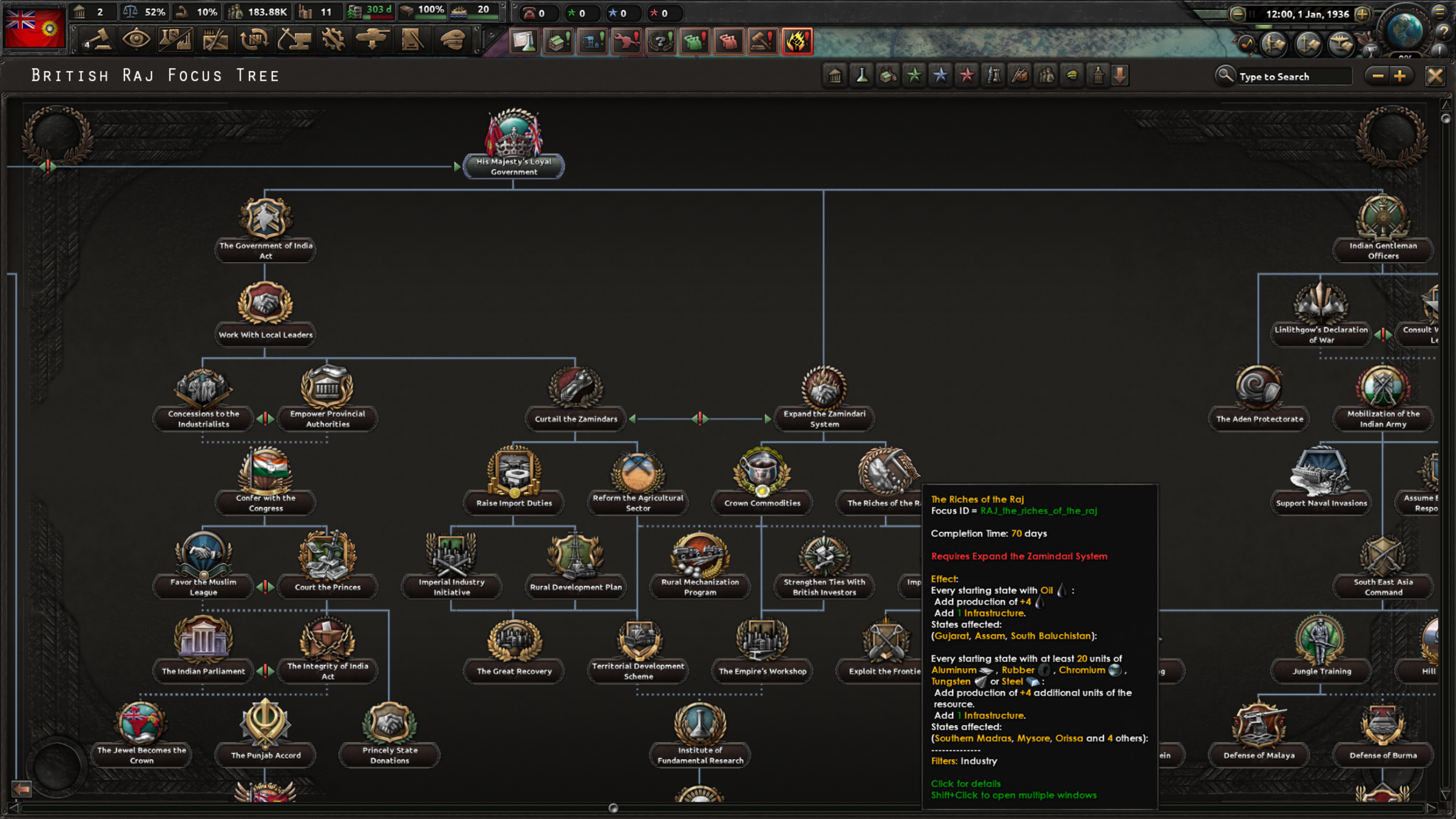The width and height of the screenshot is (1456, 819).
Task: Open the Officer Corps cap icon
Action: (453, 40)
